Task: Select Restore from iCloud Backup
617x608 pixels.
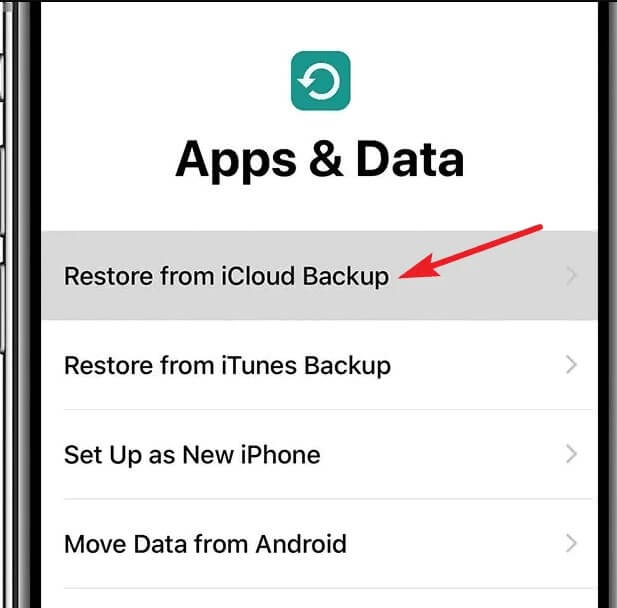Action: pos(320,275)
